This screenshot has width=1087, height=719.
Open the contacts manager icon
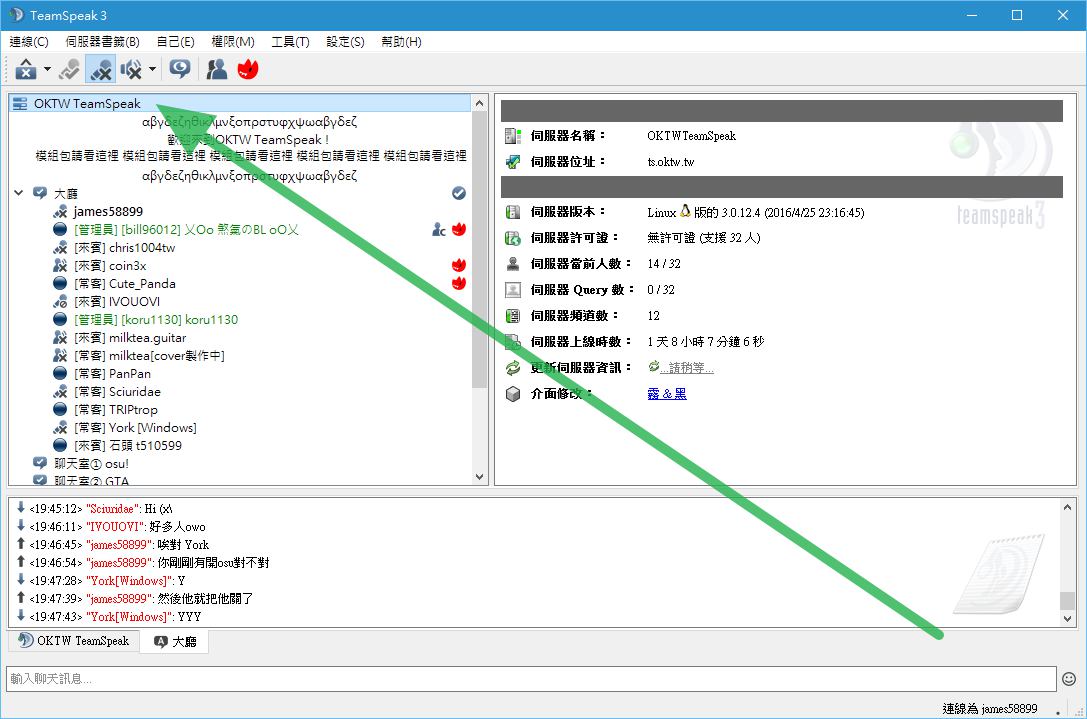tap(217, 69)
